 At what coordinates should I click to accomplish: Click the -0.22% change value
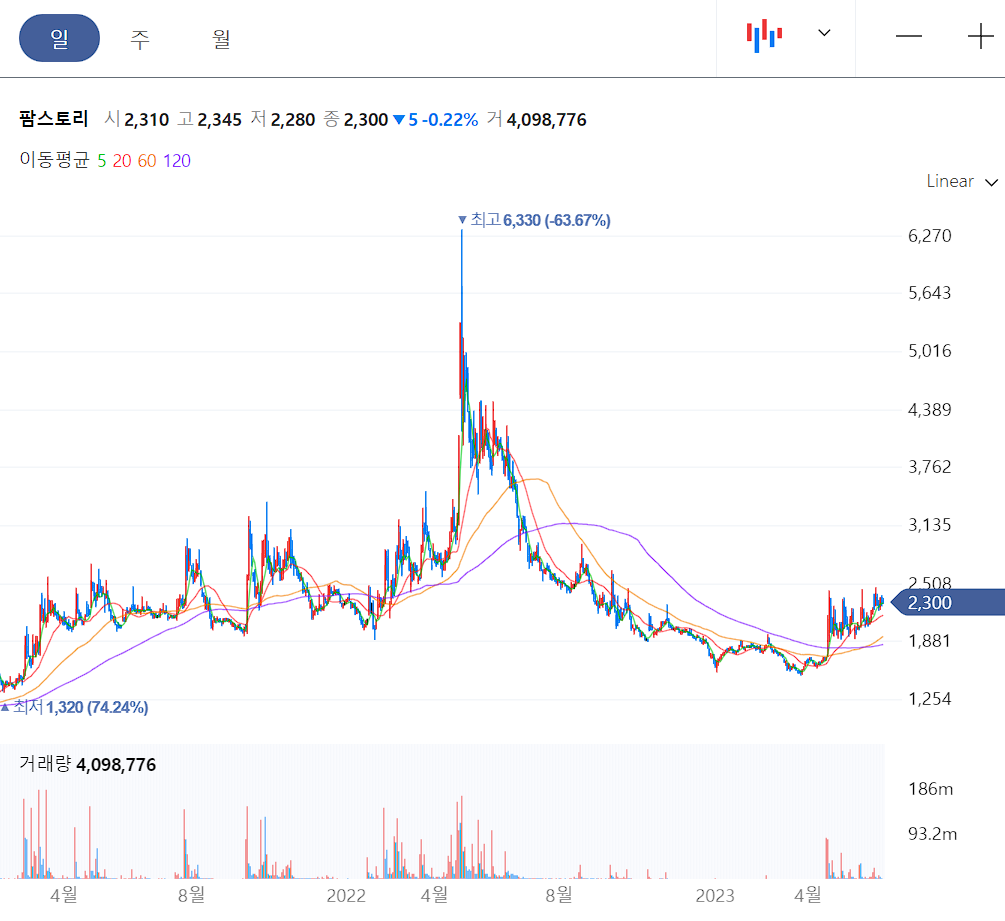(450, 120)
